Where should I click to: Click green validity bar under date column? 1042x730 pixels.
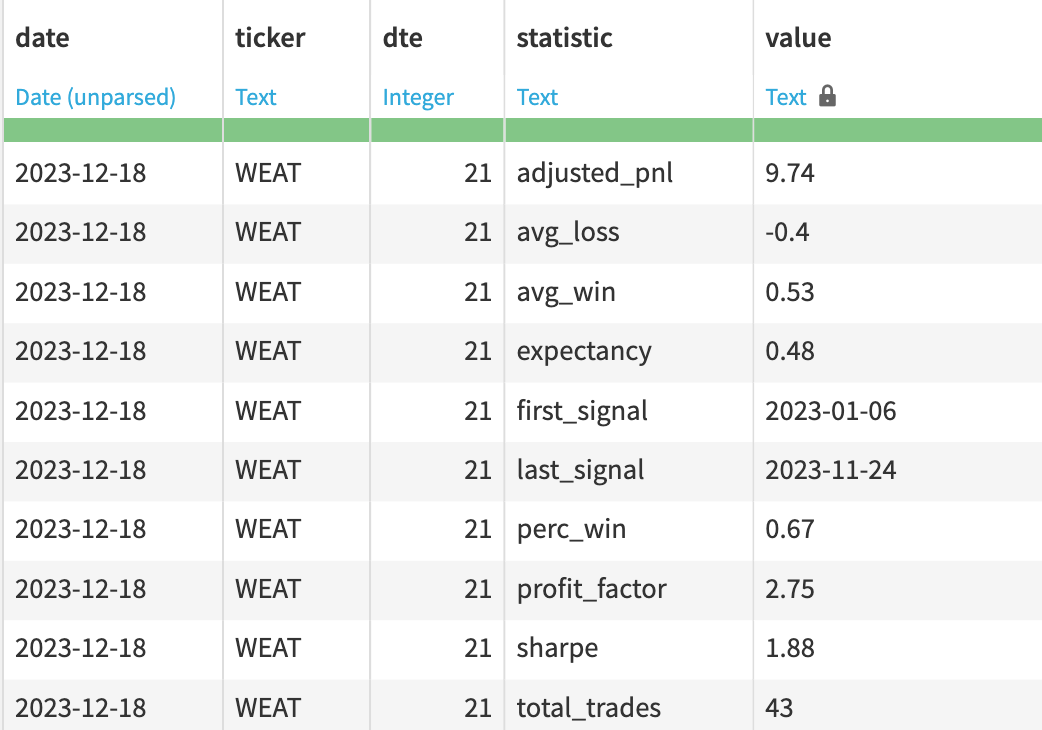click(112, 130)
